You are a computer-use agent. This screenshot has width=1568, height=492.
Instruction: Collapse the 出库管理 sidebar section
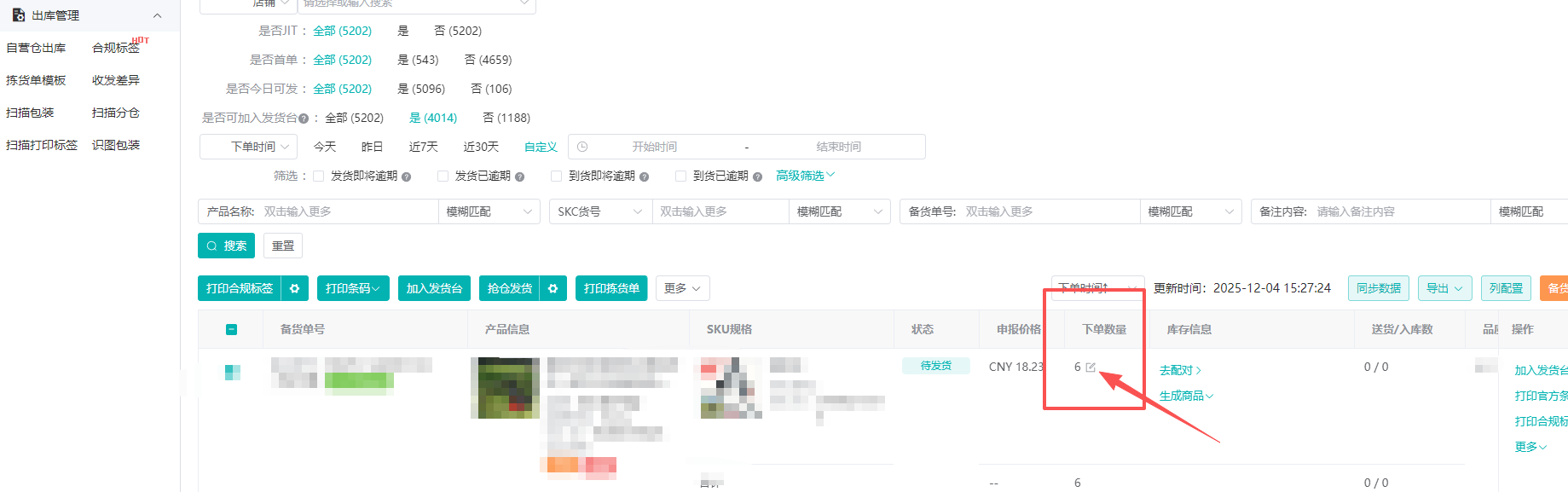(x=157, y=15)
